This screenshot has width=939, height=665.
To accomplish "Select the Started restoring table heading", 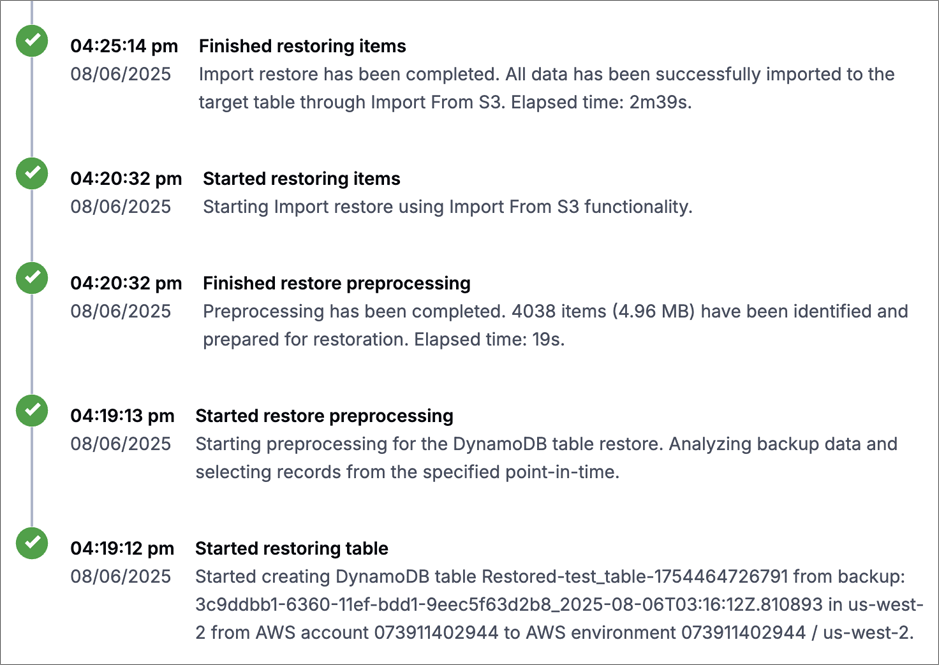I will (292, 548).
